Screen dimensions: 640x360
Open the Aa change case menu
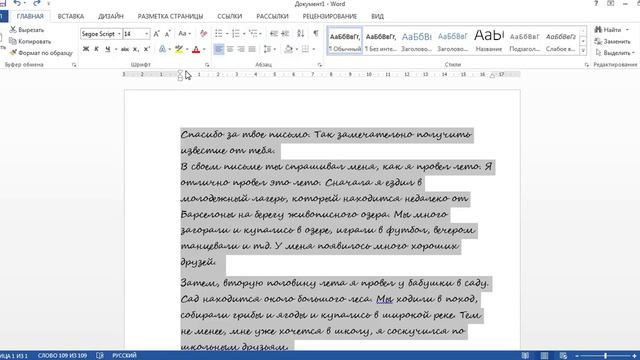click(184, 34)
